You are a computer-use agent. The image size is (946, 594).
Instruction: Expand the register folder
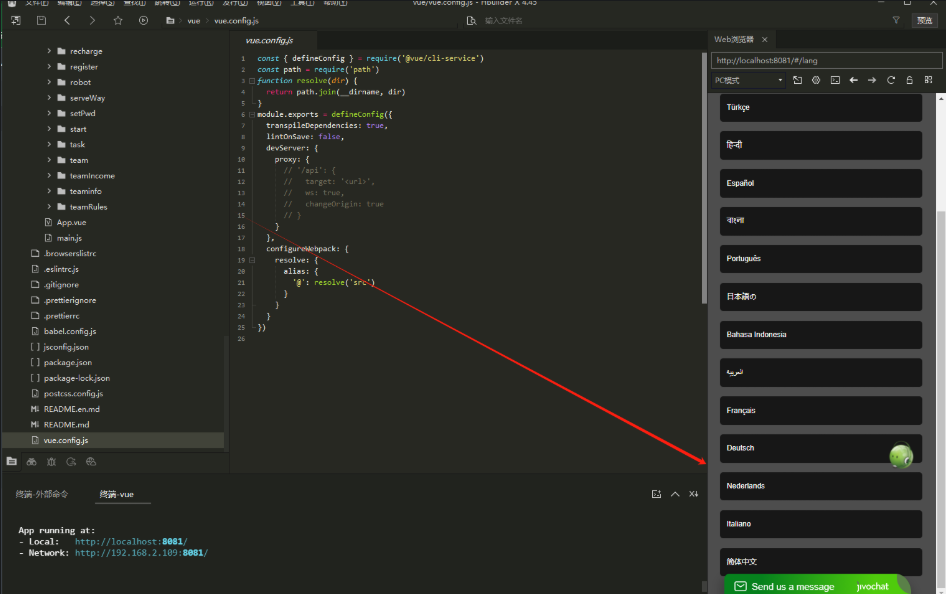[x=49, y=67]
